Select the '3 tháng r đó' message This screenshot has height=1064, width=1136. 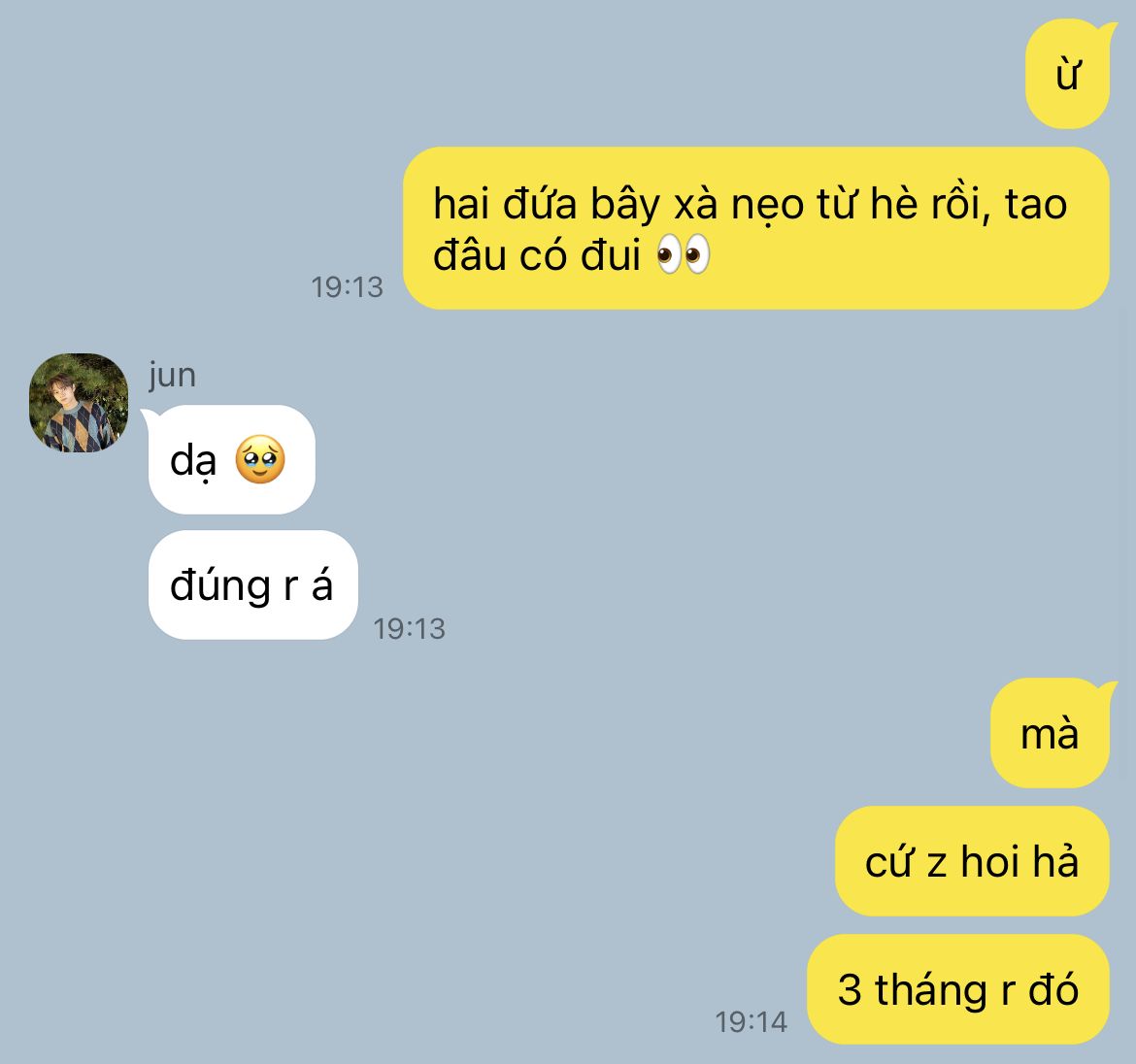(x=957, y=988)
